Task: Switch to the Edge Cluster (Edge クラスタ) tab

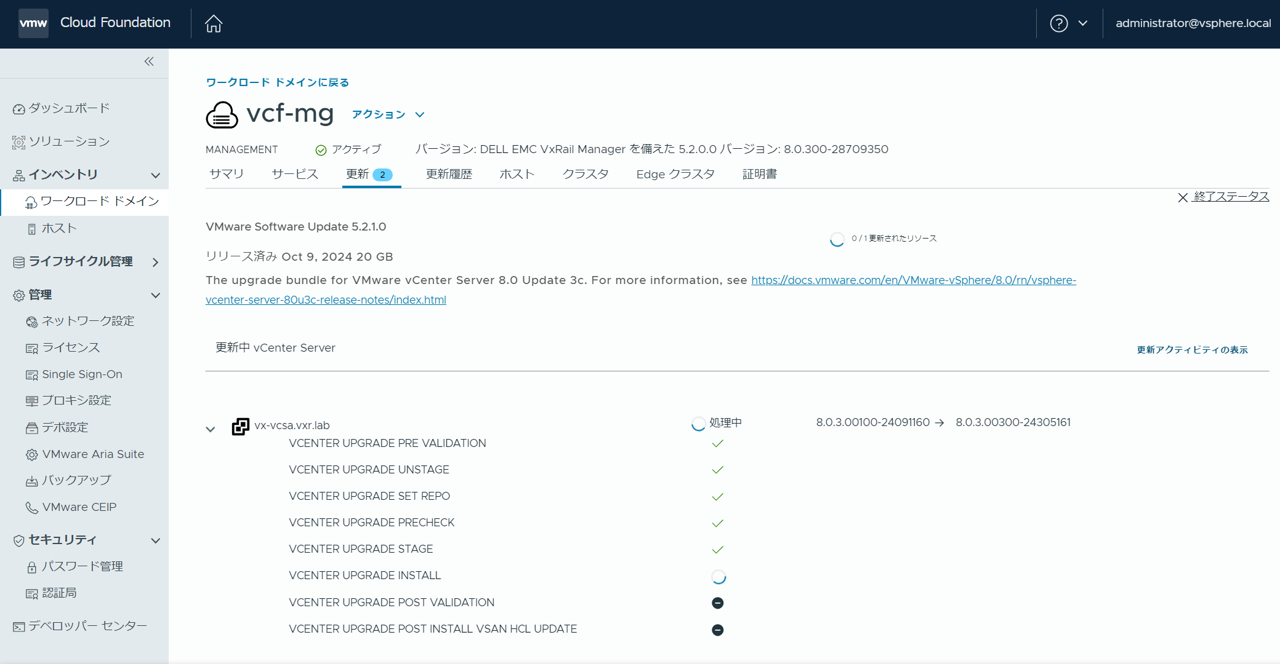Action: 675,174
